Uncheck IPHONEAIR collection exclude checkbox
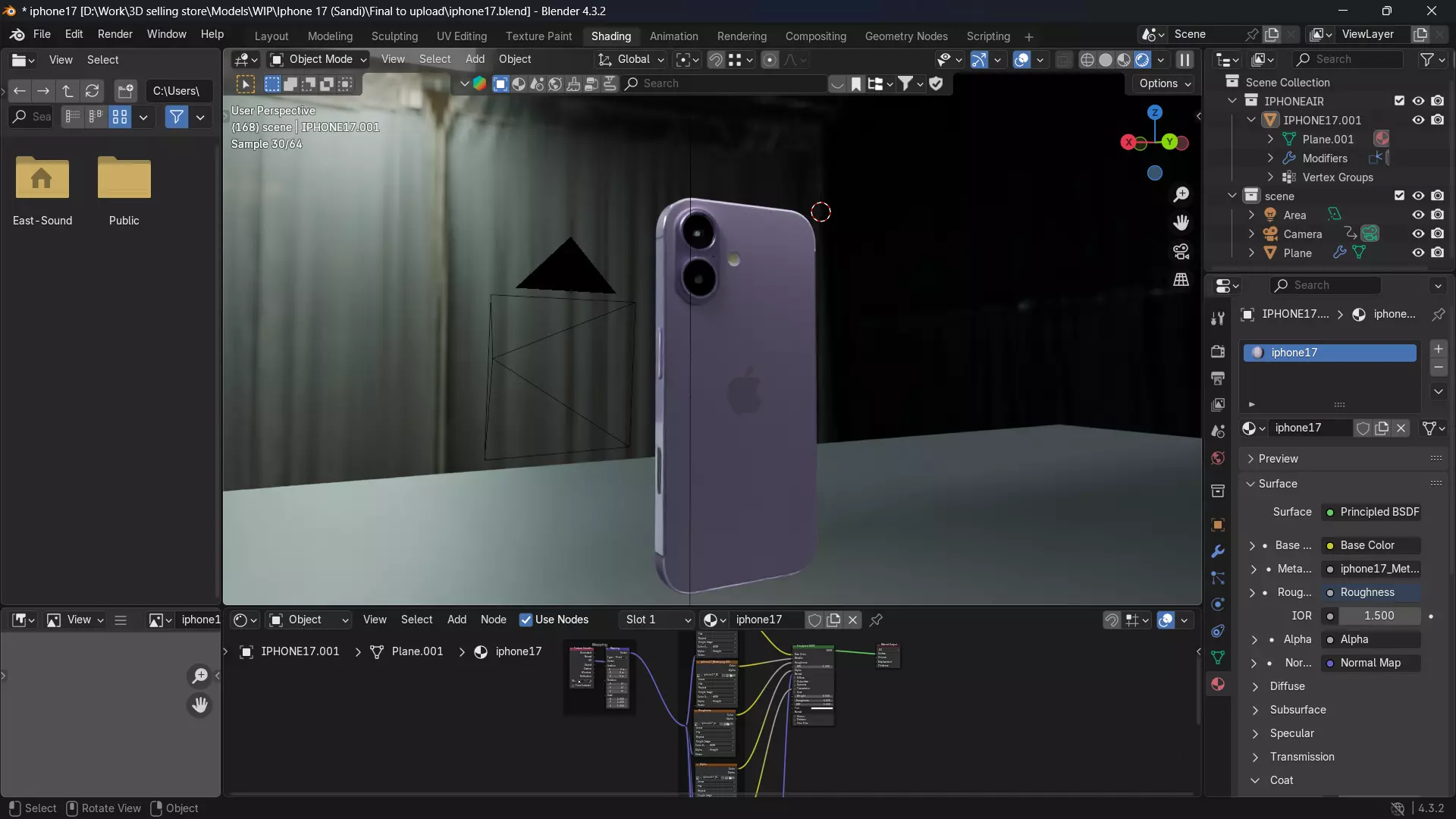The height and width of the screenshot is (819, 1456). coord(1399,101)
